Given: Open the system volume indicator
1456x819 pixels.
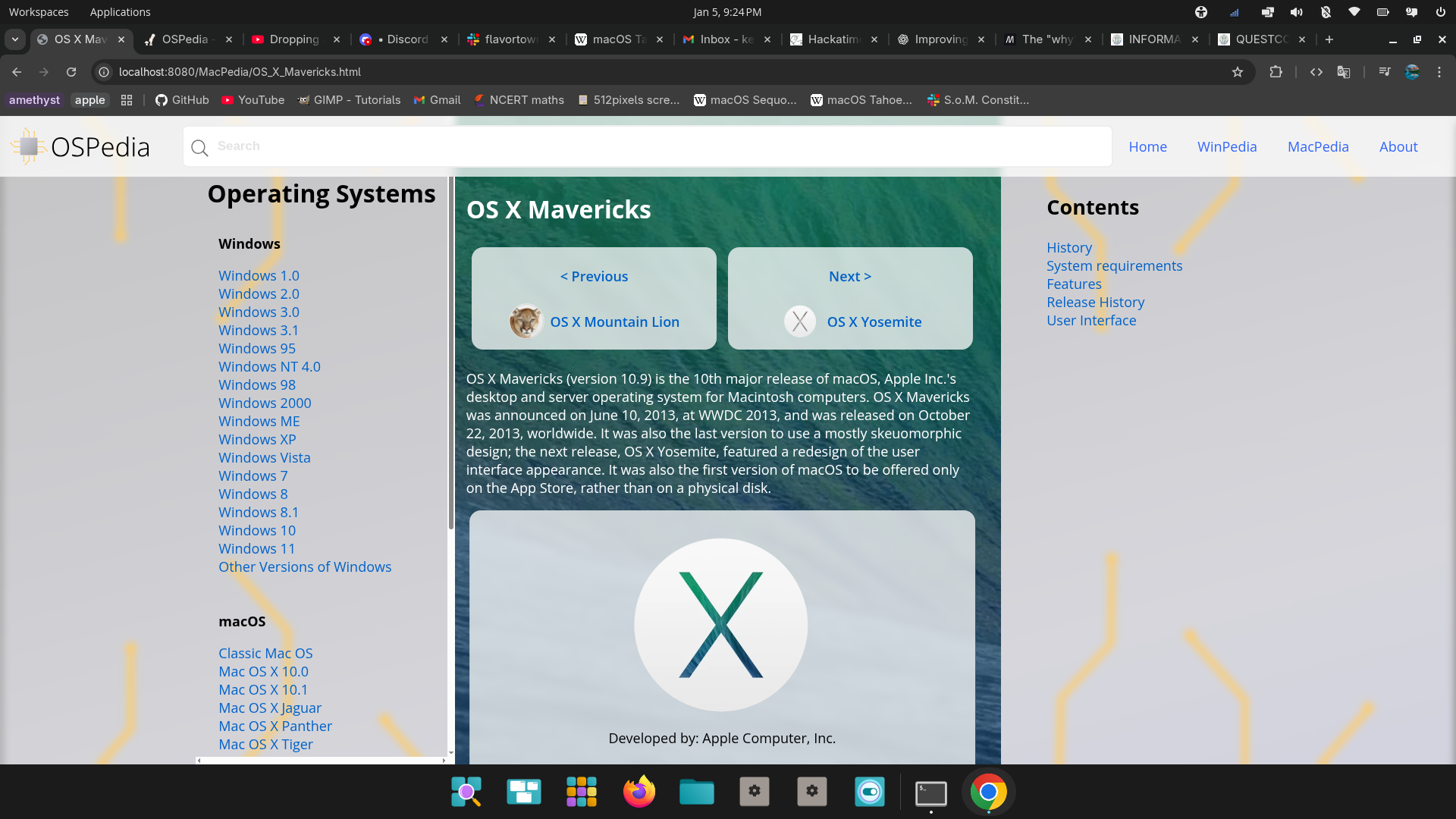Looking at the screenshot, I should (1296, 12).
